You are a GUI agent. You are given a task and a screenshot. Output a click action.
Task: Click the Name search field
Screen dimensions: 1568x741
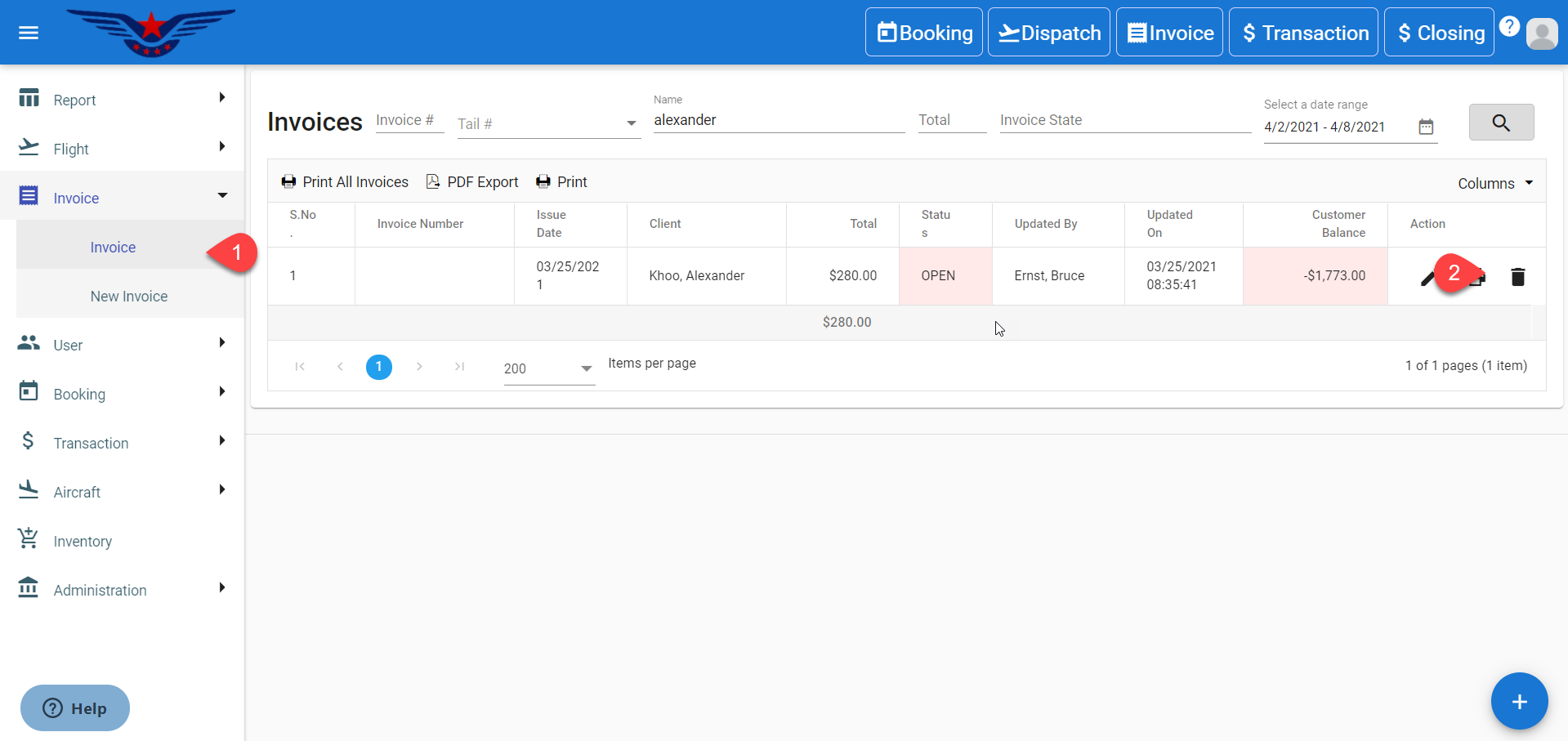point(778,120)
